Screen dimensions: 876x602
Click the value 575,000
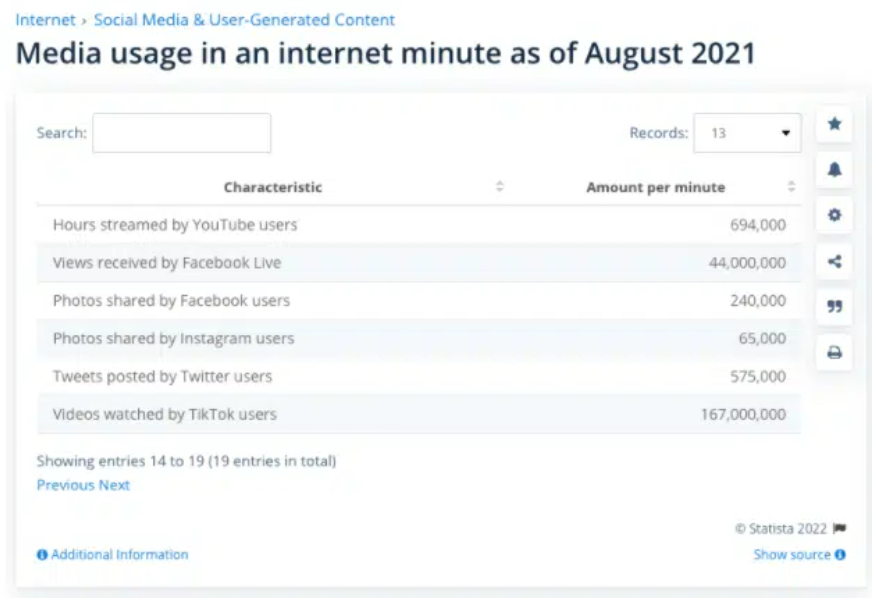pyautogui.click(x=758, y=376)
